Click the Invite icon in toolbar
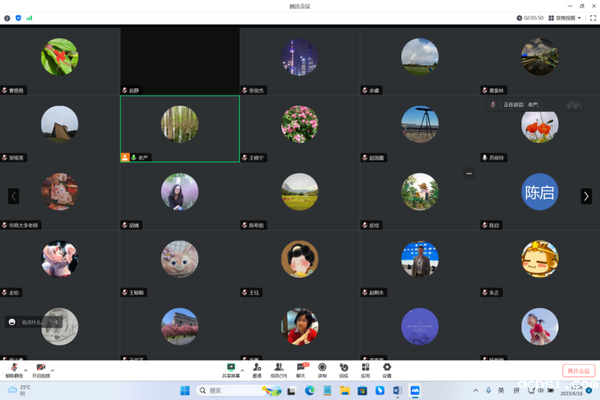600x400 pixels. point(257,368)
